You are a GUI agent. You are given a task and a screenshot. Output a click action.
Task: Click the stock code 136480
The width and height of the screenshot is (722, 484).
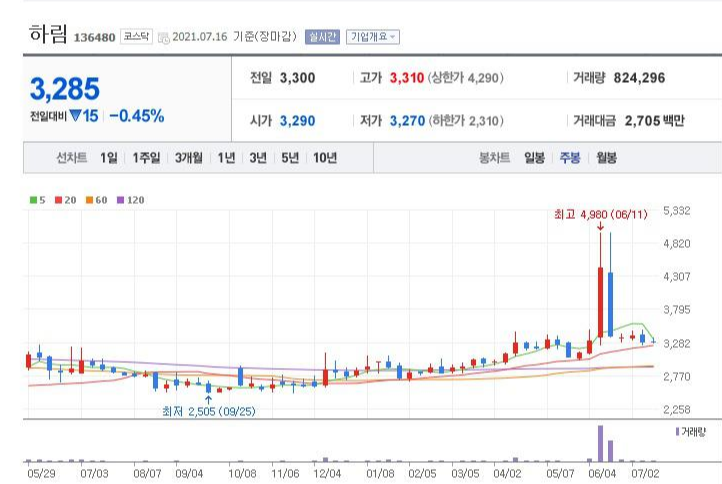click(x=94, y=37)
